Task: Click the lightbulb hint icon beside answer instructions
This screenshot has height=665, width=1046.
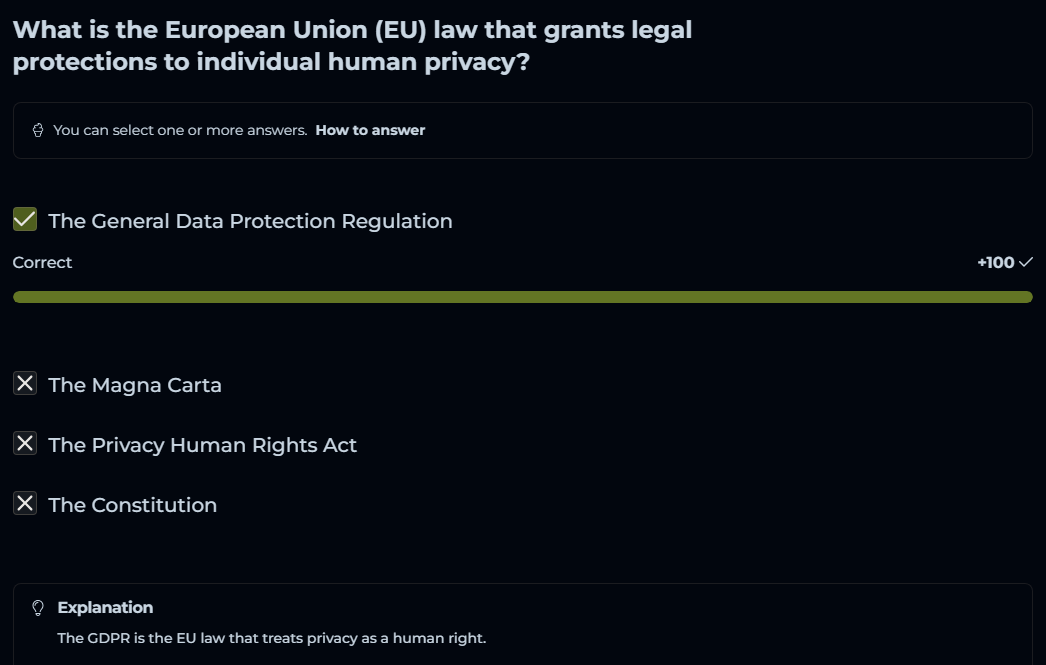Action: pyautogui.click(x=38, y=130)
